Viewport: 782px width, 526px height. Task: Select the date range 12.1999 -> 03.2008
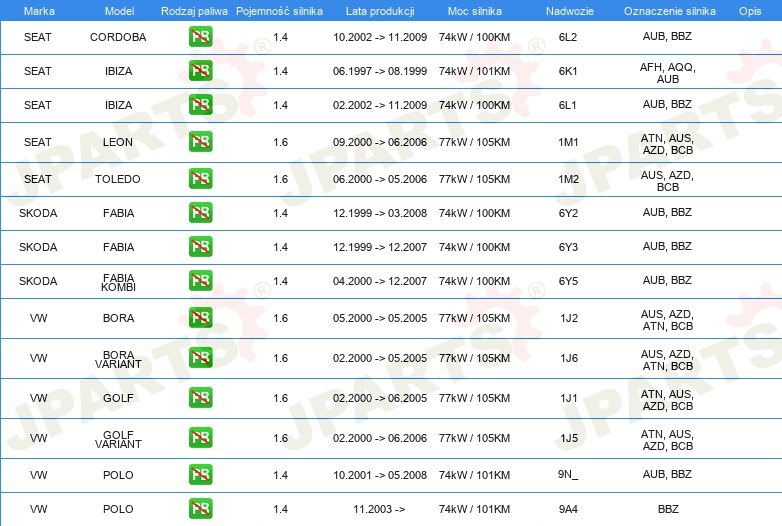pos(380,213)
